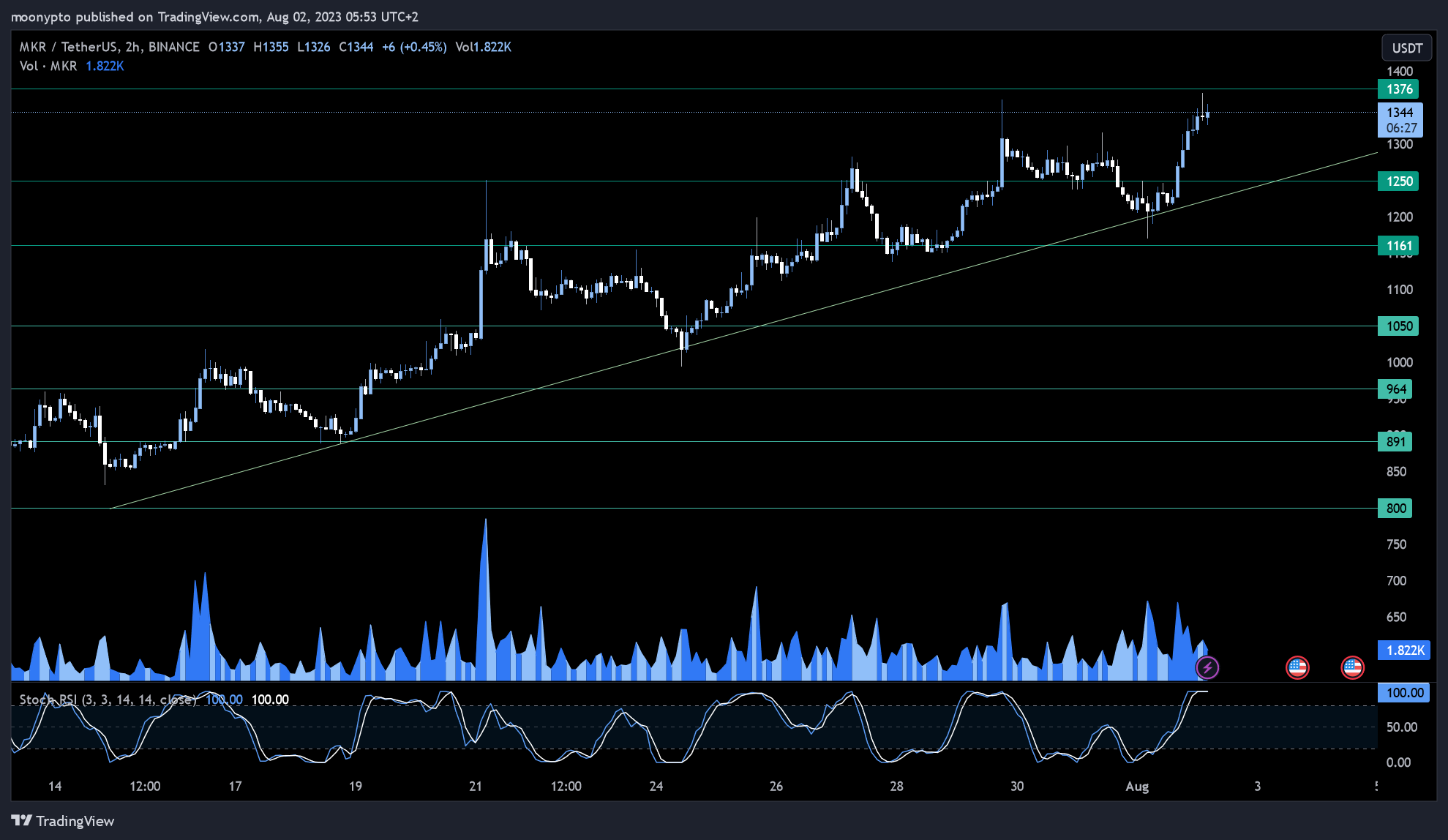The image size is (1448, 840).
Task: Click the 17 date label on time axis
Action: click(235, 787)
